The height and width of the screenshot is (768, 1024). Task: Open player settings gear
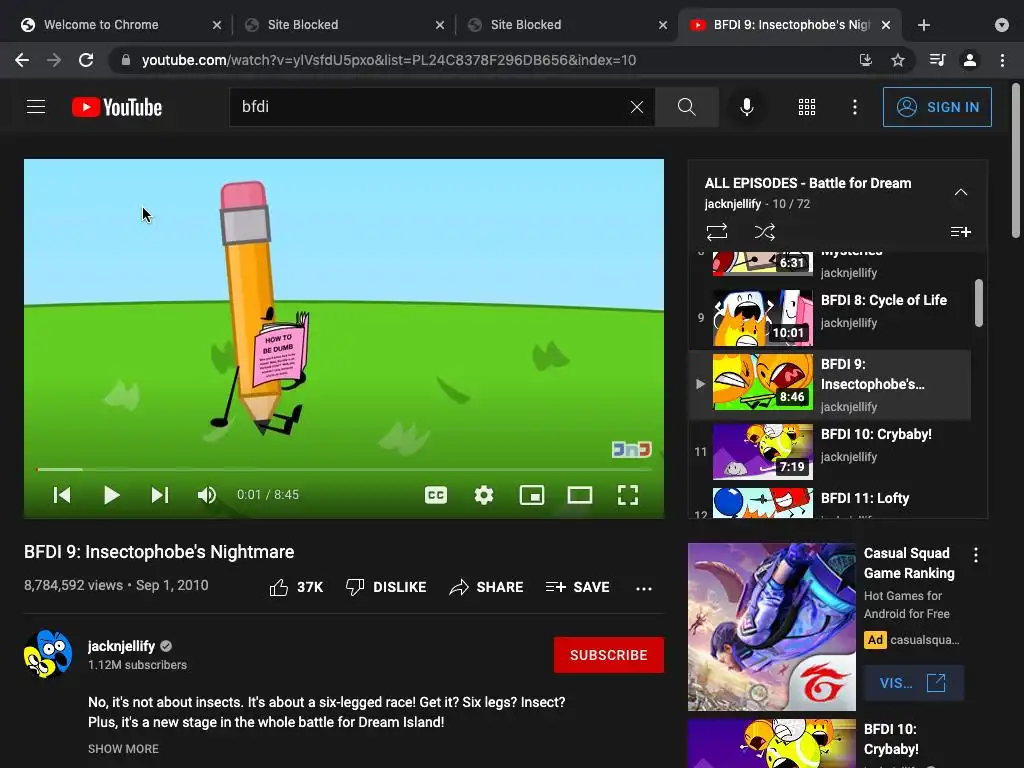click(483, 495)
